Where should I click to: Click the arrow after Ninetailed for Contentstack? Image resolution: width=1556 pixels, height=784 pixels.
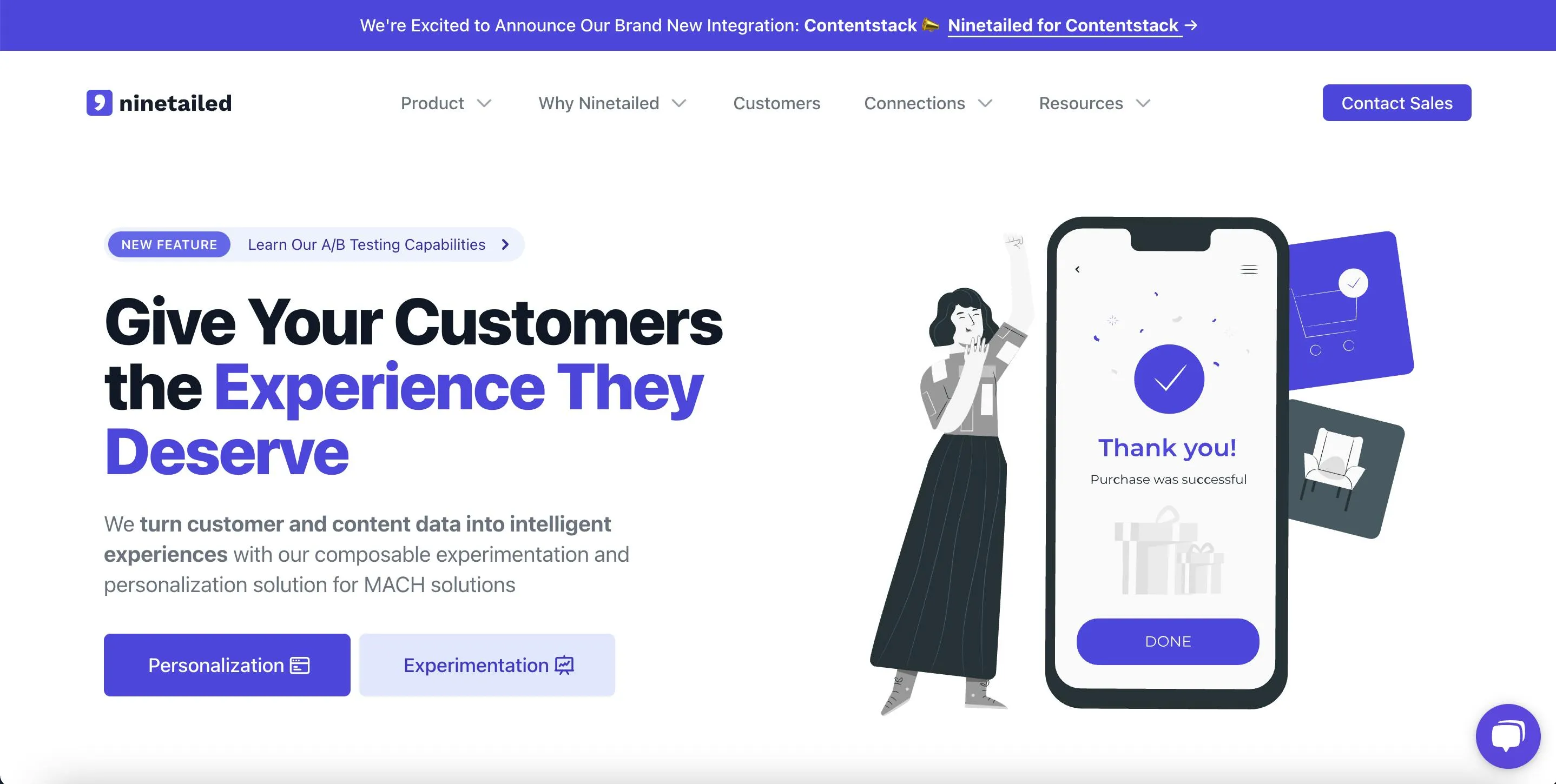pyautogui.click(x=1191, y=25)
